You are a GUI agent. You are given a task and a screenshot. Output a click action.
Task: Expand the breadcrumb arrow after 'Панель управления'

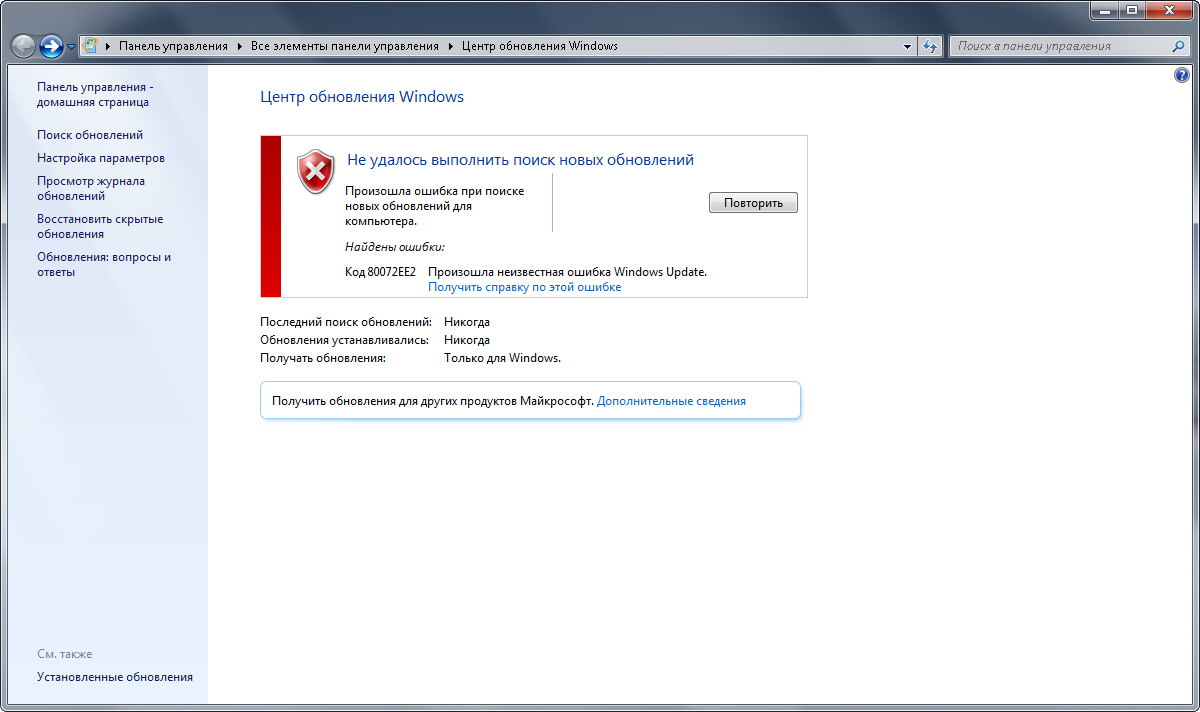[239, 46]
